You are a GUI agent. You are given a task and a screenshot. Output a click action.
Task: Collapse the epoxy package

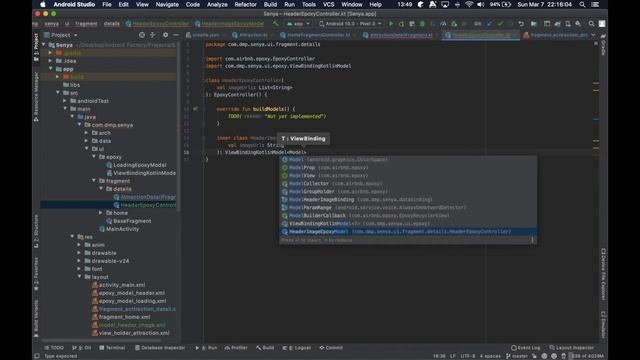point(94,157)
